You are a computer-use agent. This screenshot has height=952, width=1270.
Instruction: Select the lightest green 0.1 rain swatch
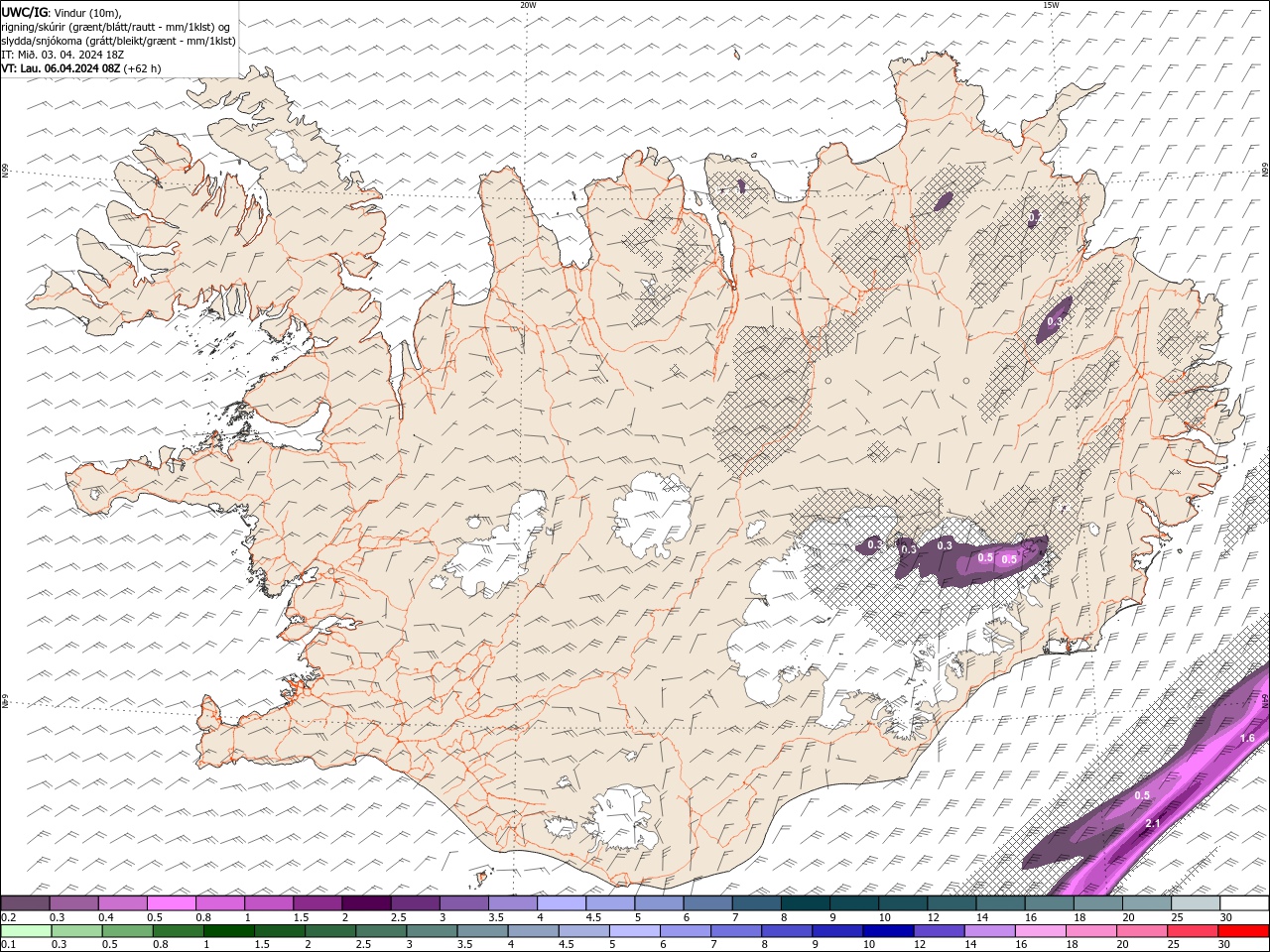(26, 931)
